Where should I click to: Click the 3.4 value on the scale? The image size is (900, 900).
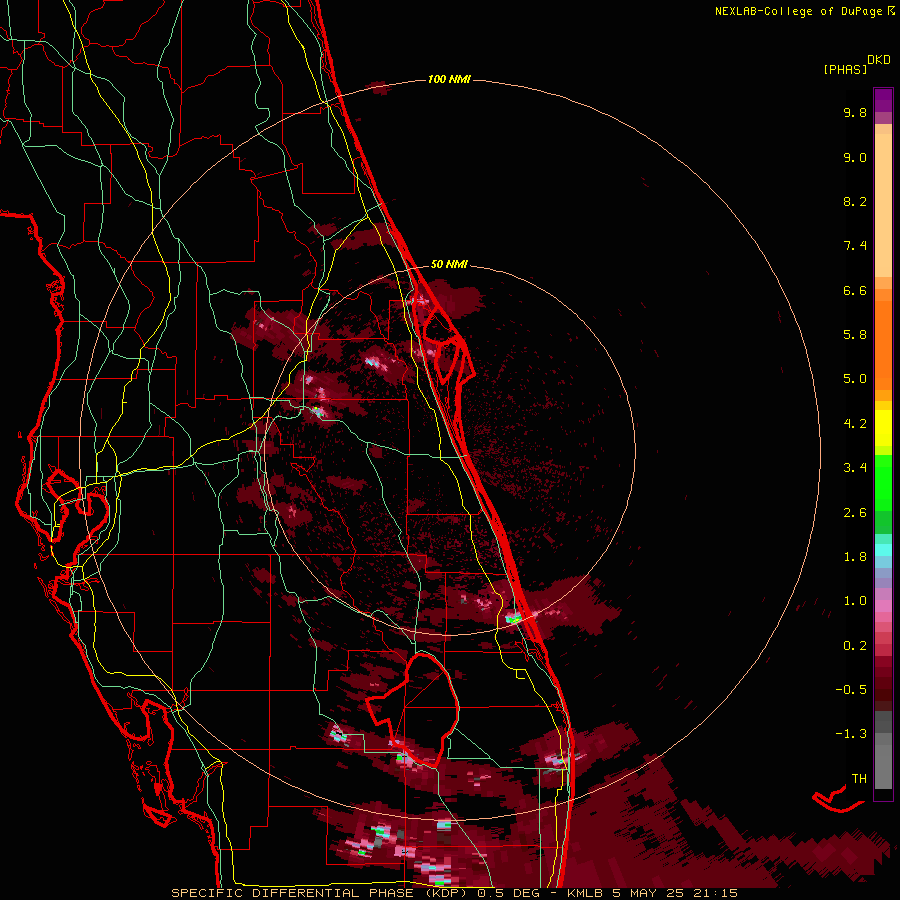pos(855,468)
